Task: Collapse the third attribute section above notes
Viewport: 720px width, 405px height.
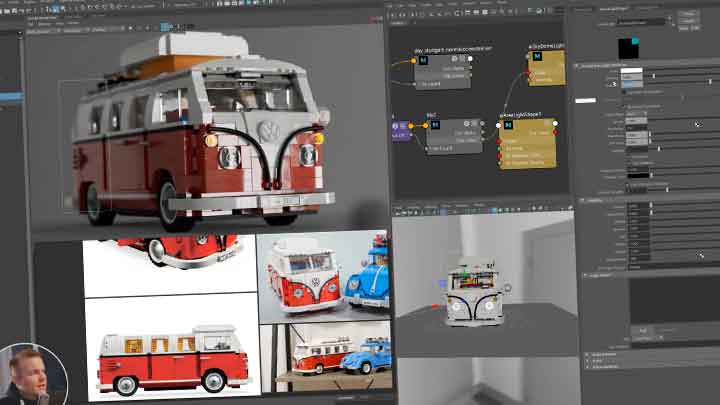Action: pyautogui.click(x=585, y=275)
